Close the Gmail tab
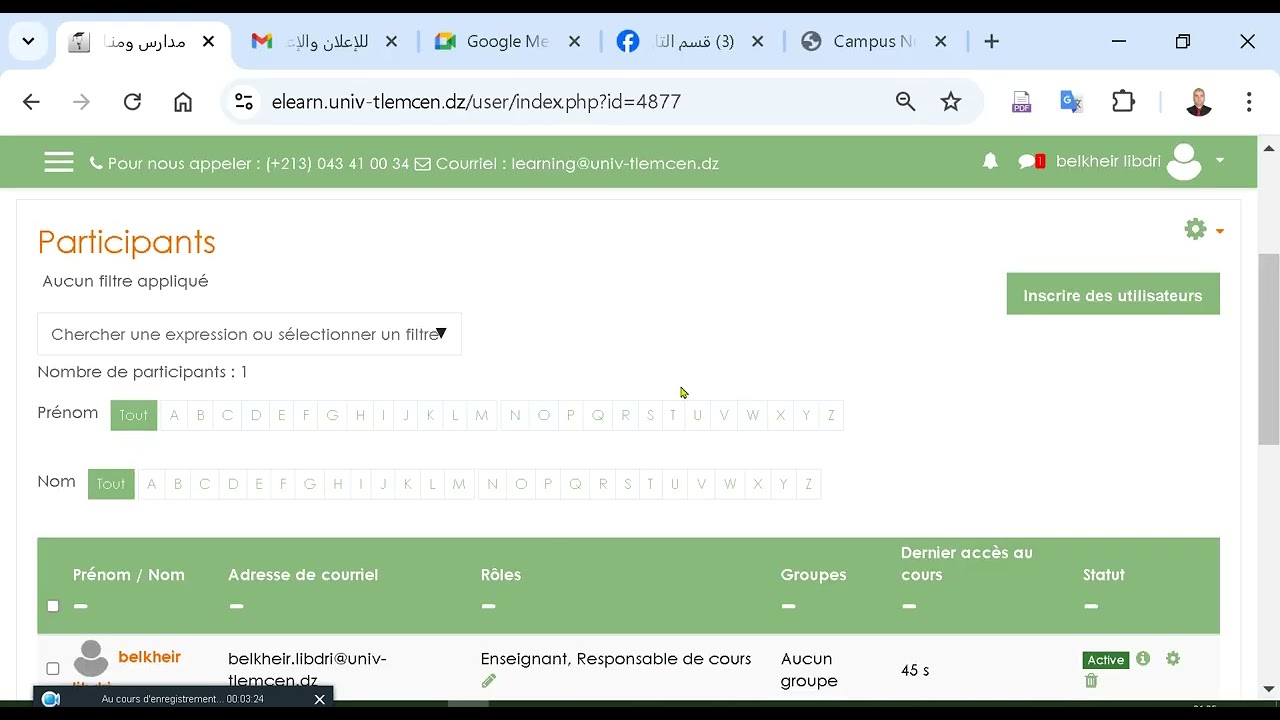1280x720 pixels. tap(391, 41)
